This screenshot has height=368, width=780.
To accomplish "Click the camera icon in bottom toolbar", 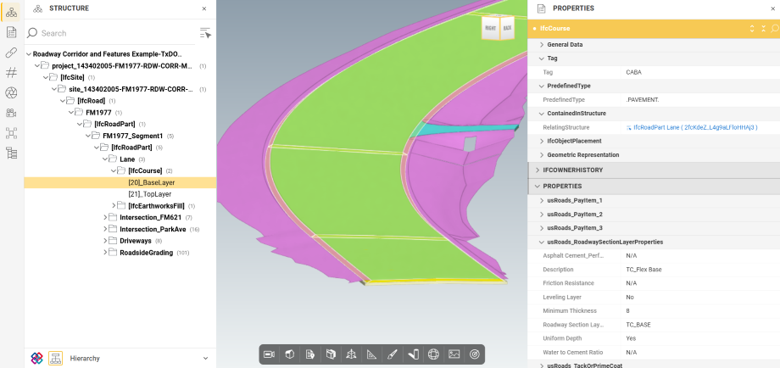I will [269, 354].
